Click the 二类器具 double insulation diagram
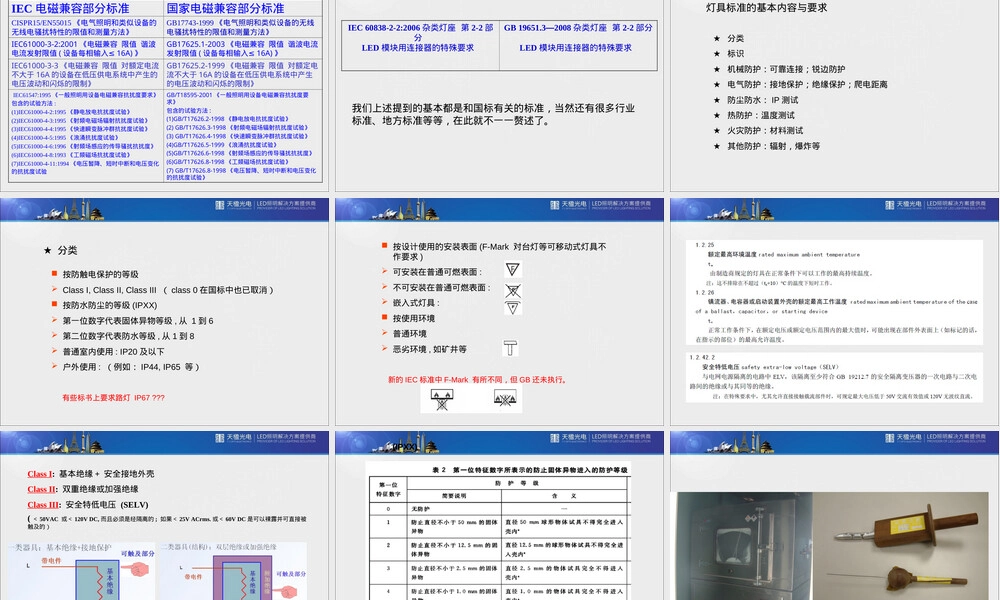1000x600 pixels. coord(234,571)
